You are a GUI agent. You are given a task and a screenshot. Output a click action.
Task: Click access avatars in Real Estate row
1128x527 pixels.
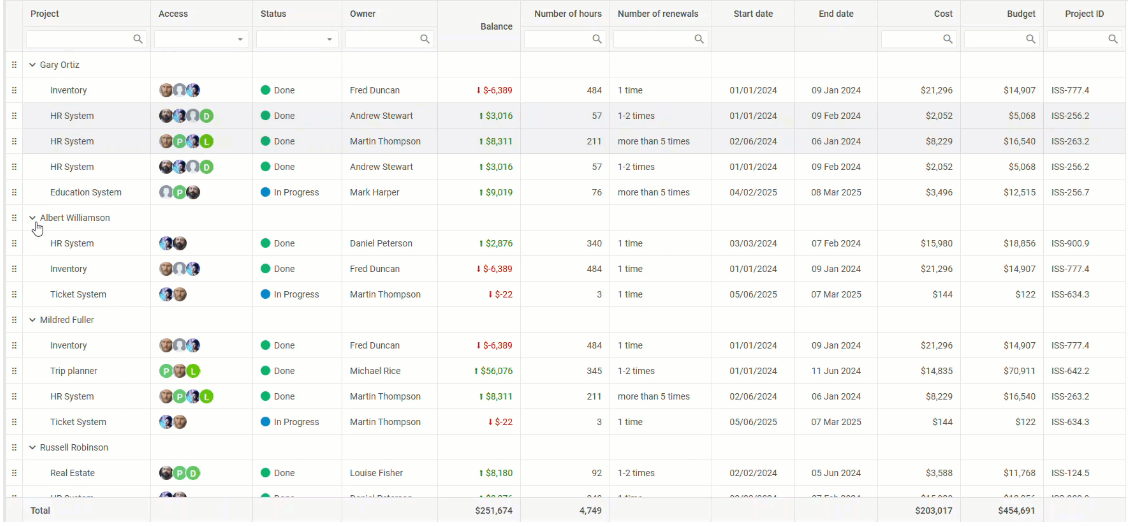179,473
